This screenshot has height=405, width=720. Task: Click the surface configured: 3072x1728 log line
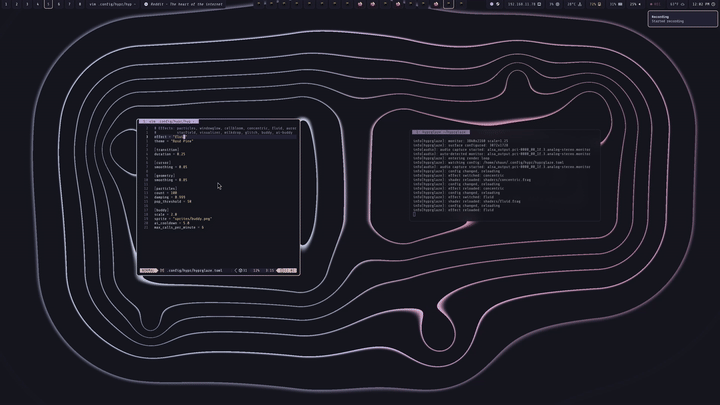(x=461, y=145)
